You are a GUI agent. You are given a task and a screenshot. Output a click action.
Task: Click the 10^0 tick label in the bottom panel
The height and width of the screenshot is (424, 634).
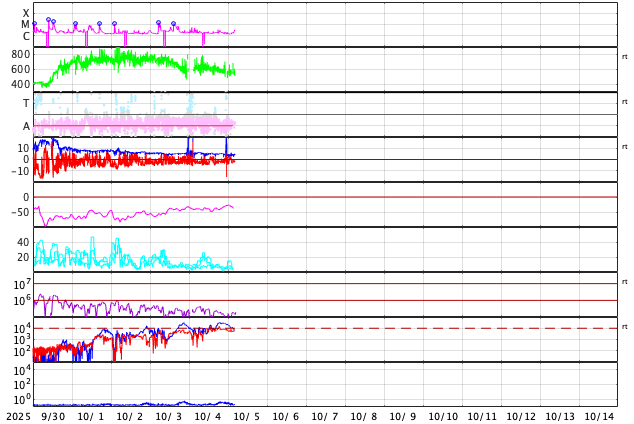tap(21, 399)
